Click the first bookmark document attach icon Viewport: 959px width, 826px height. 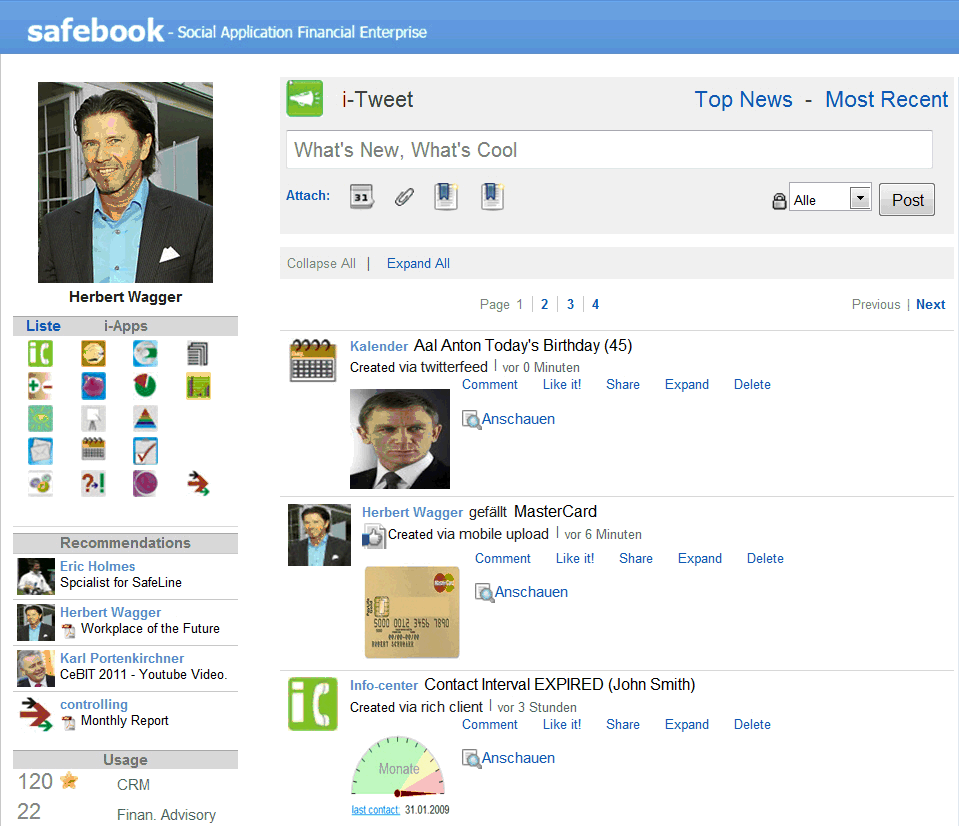click(x=446, y=196)
